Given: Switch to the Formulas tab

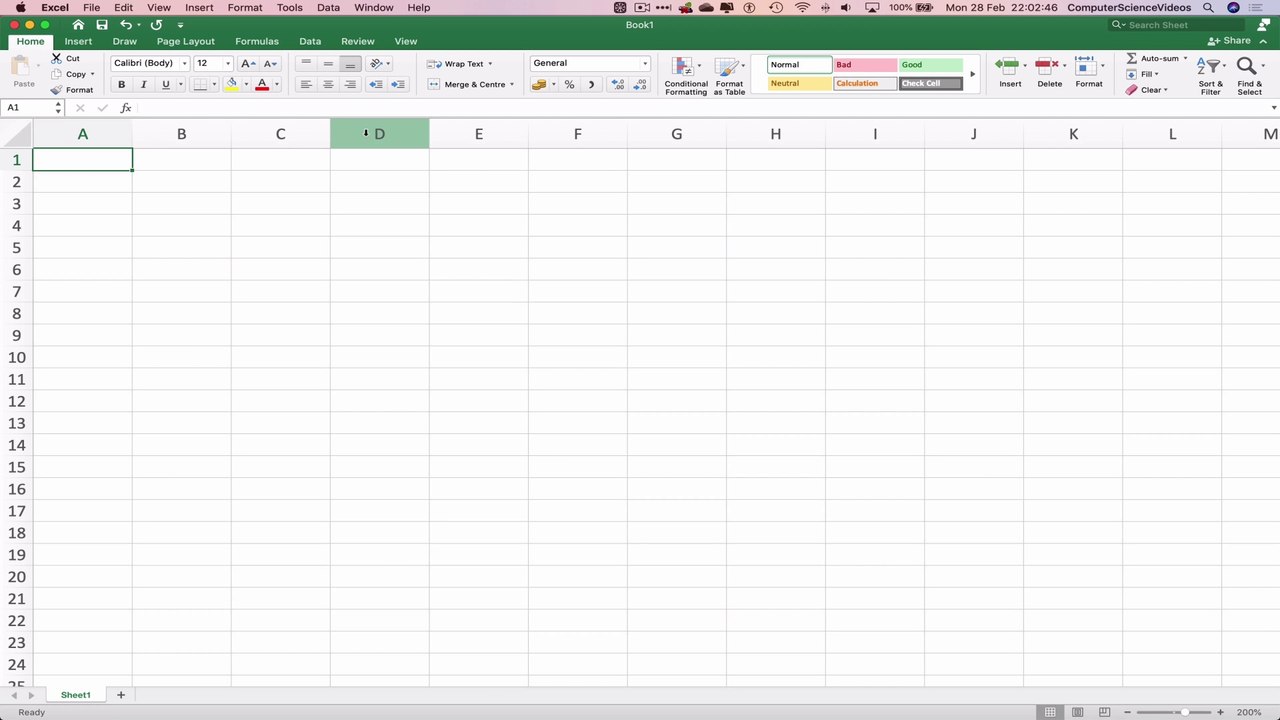Looking at the screenshot, I should [257, 42].
